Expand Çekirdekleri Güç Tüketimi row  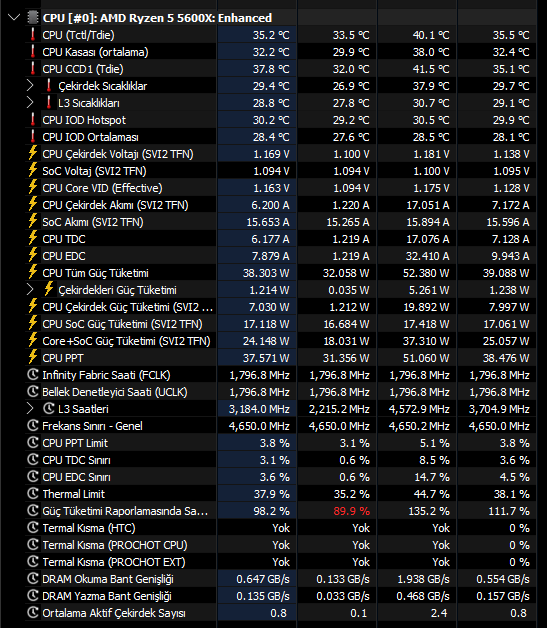(30, 290)
